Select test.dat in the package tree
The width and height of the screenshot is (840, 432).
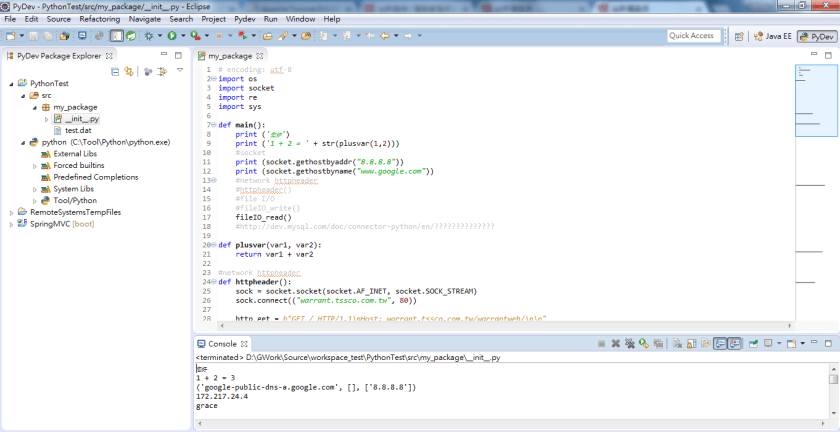(78, 131)
